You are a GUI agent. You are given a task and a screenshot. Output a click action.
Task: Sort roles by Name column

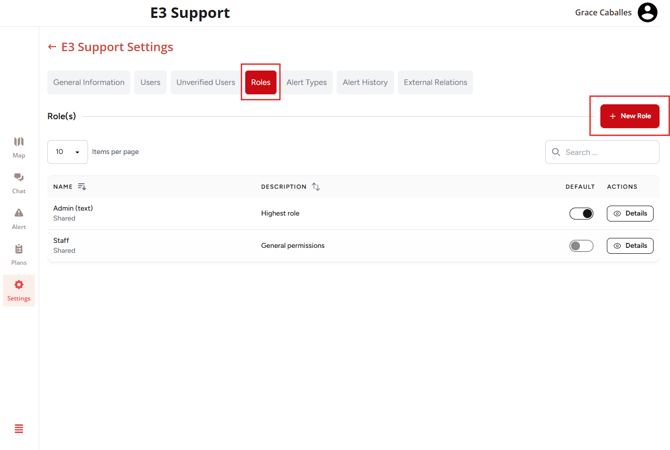click(82, 187)
